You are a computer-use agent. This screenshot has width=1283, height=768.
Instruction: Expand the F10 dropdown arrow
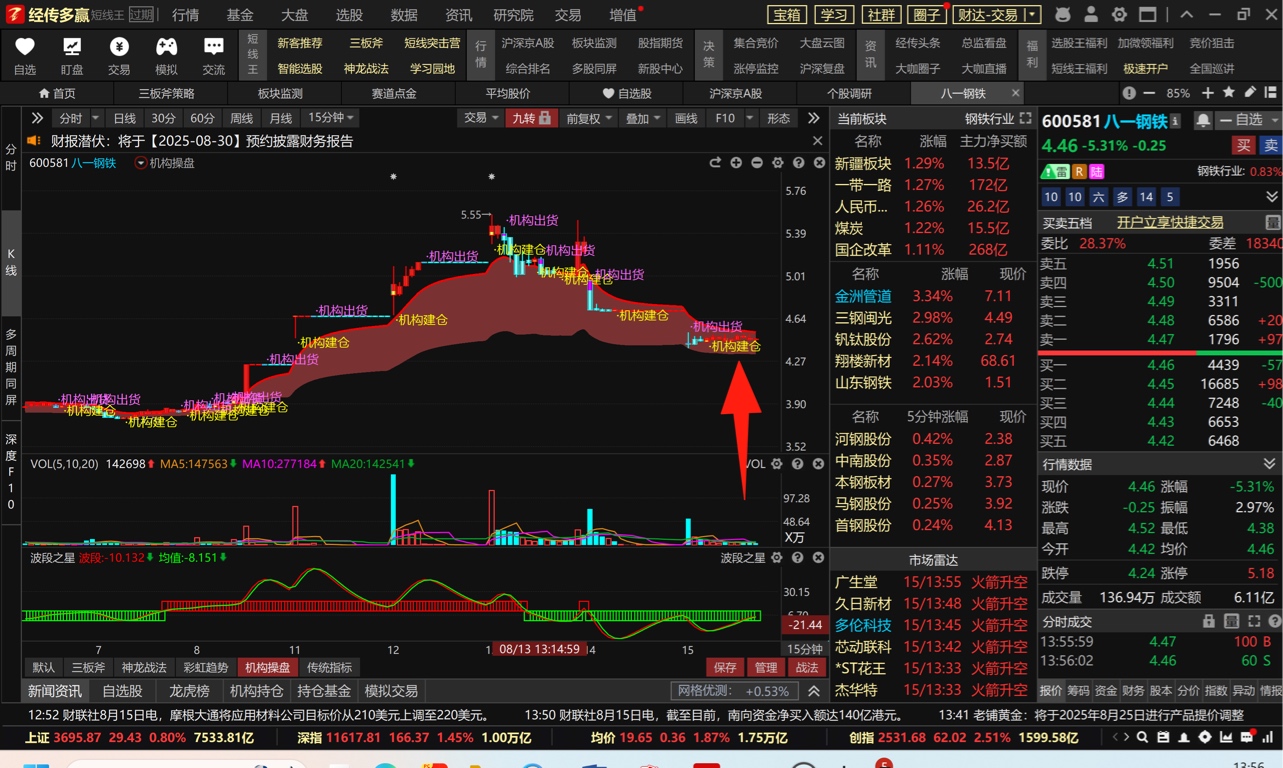(748, 118)
